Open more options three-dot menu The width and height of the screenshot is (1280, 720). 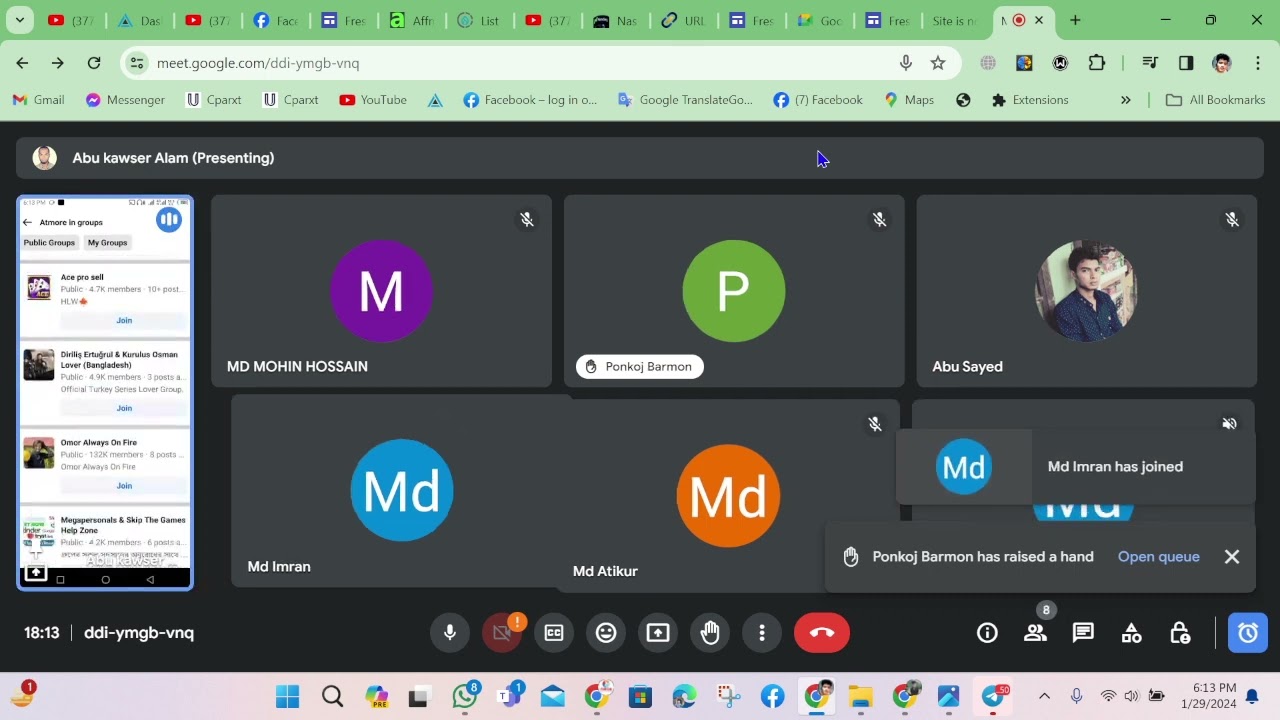pos(762,633)
